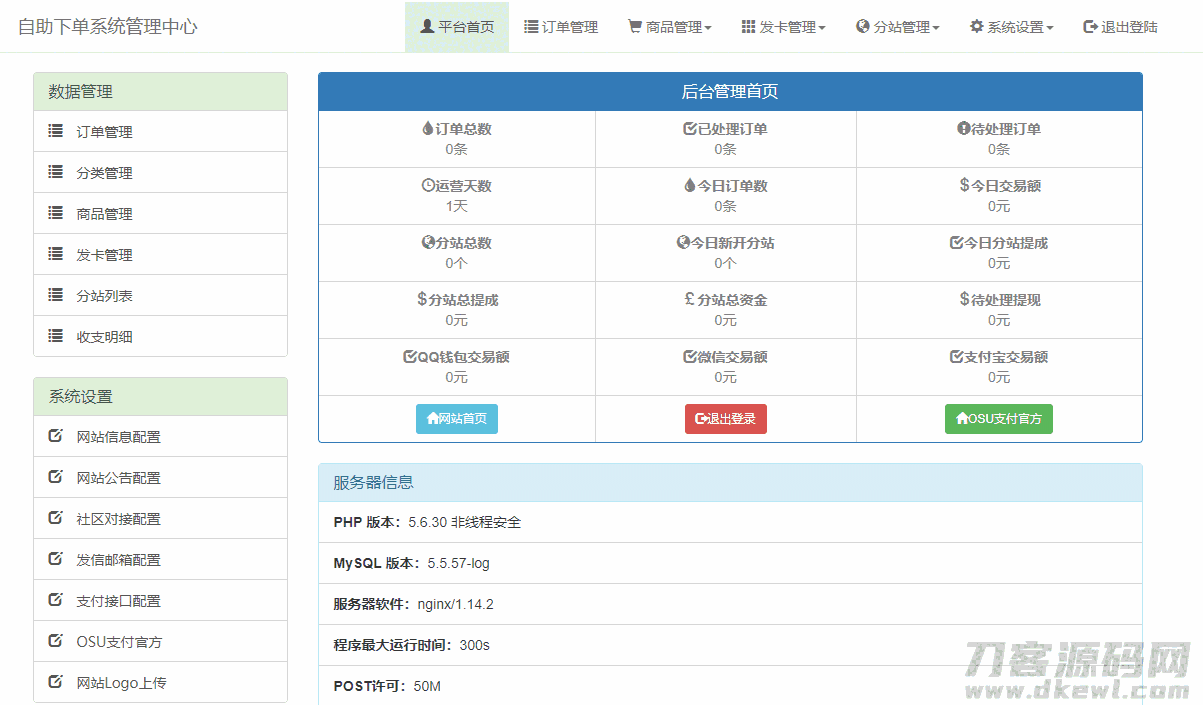
Task: Click the green OSU支付官方 button
Action: [998, 419]
